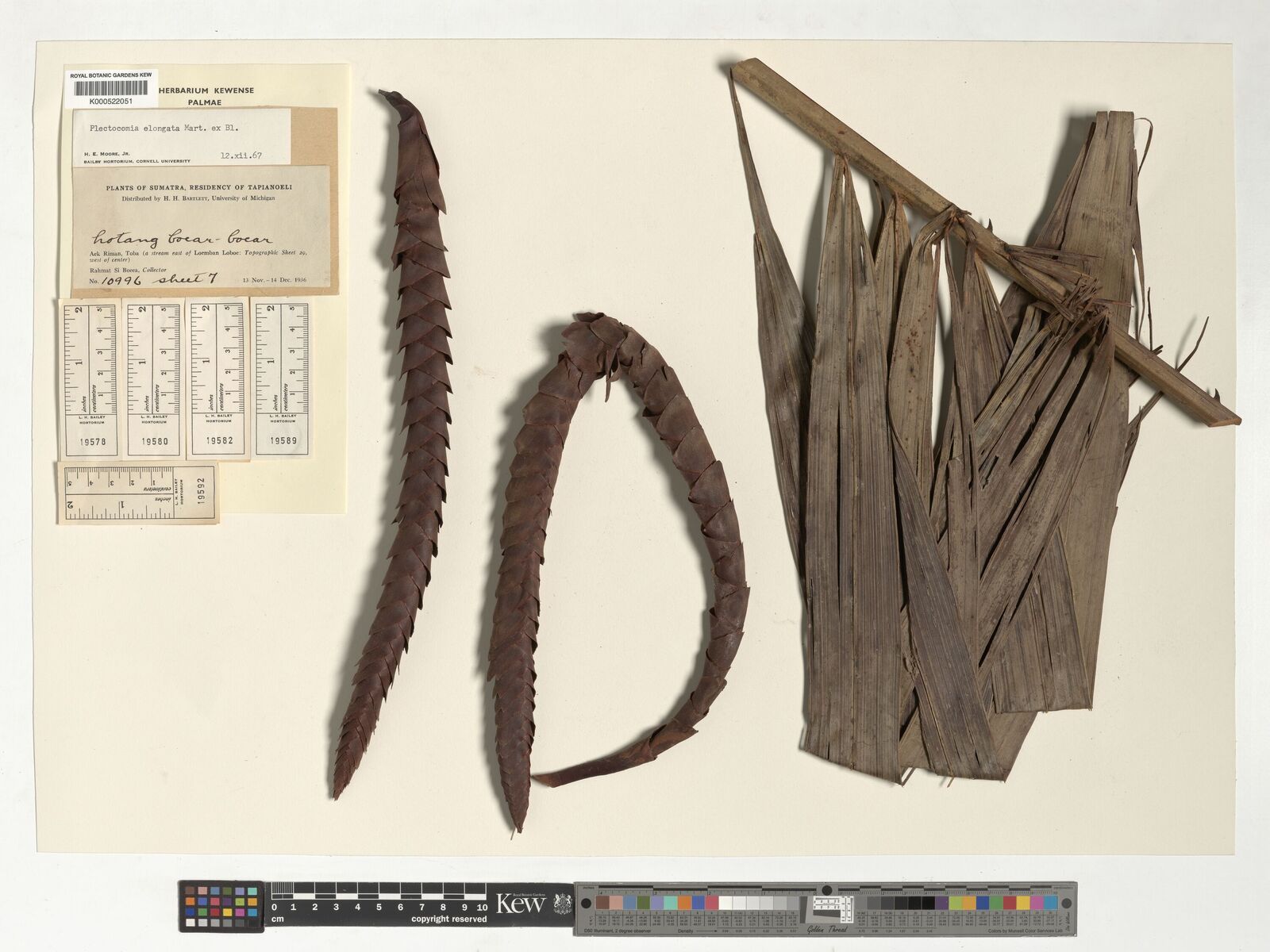Click the 'copyright reserved' text on scale bar
The width and height of the screenshot is (1270, 952).
click(x=448, y=919)
